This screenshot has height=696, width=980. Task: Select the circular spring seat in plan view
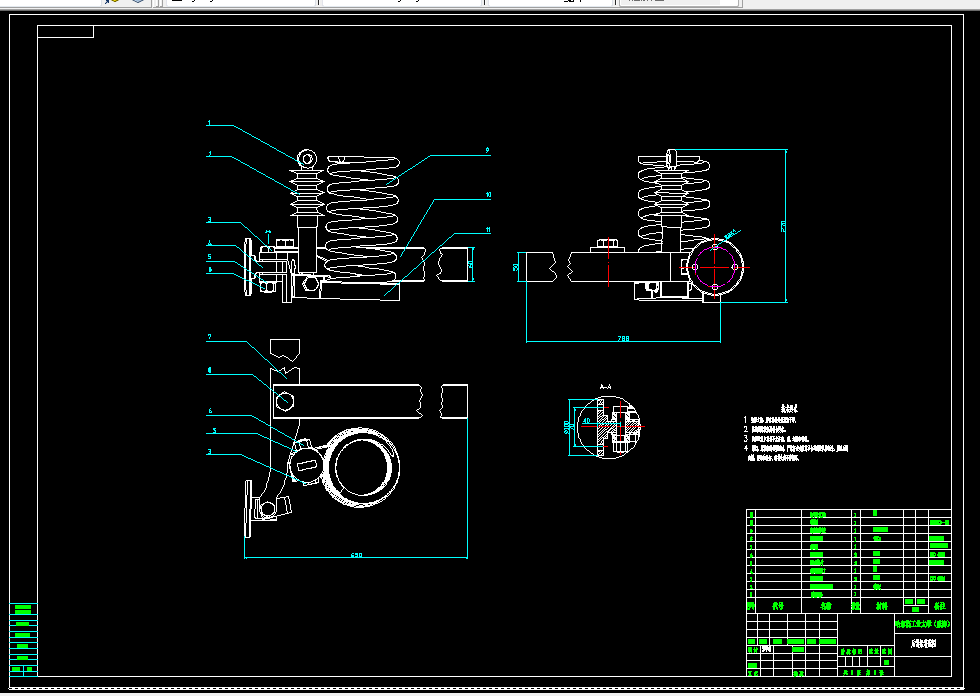361,467
